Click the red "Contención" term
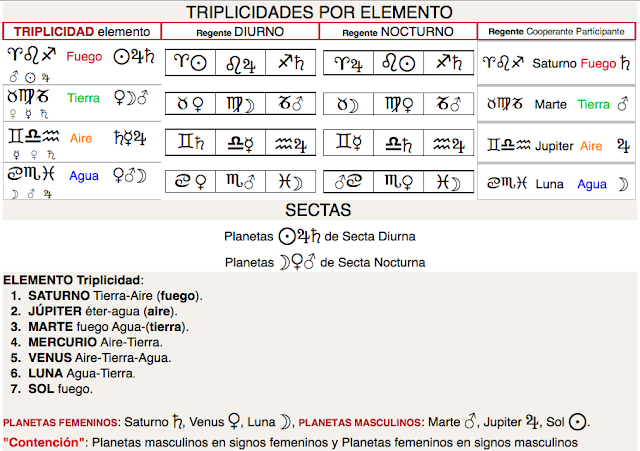640x451 pixels. pyautogui.click(x=44, y=442)
